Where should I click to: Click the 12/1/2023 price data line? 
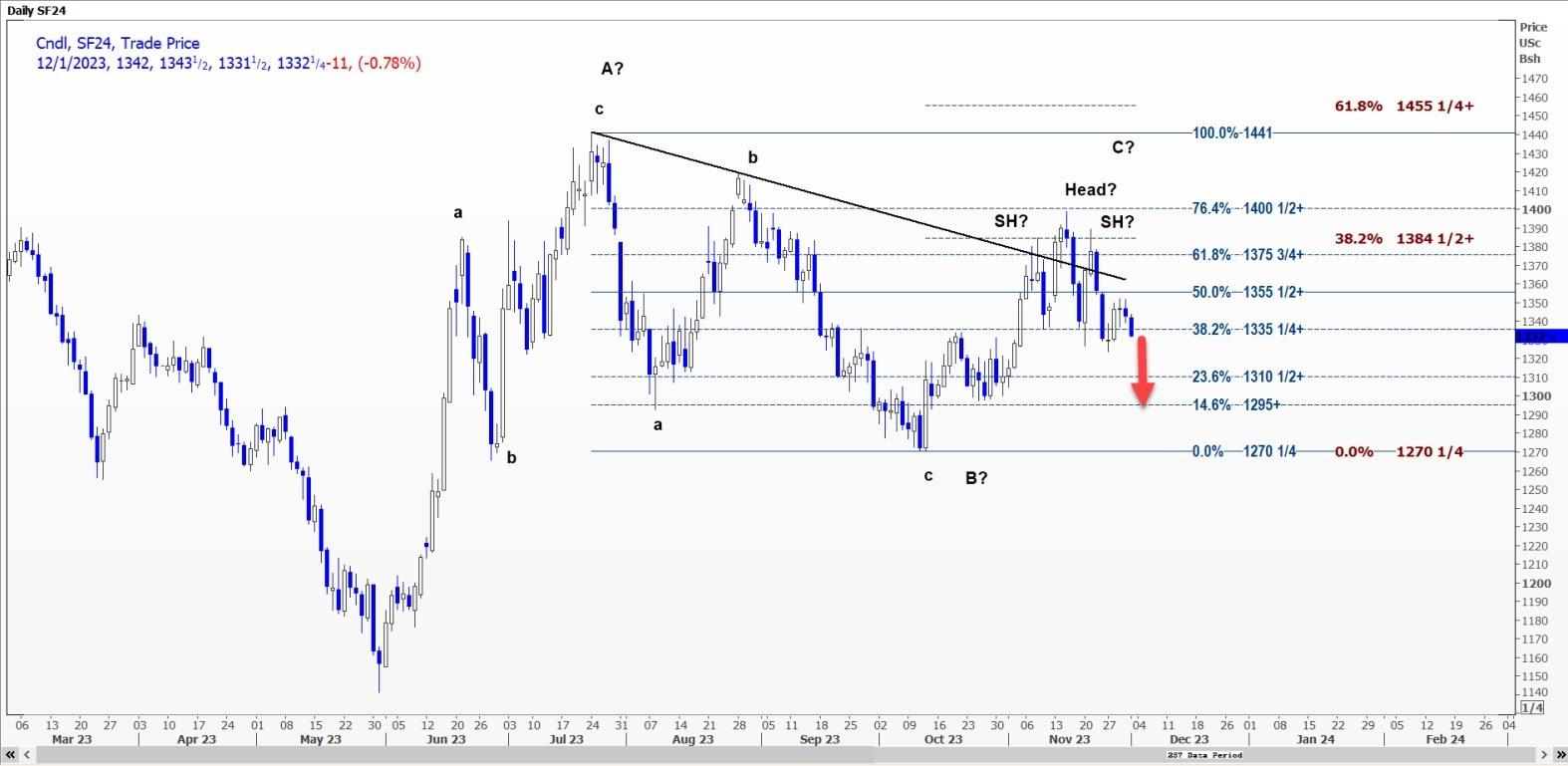tap(228, 63)
